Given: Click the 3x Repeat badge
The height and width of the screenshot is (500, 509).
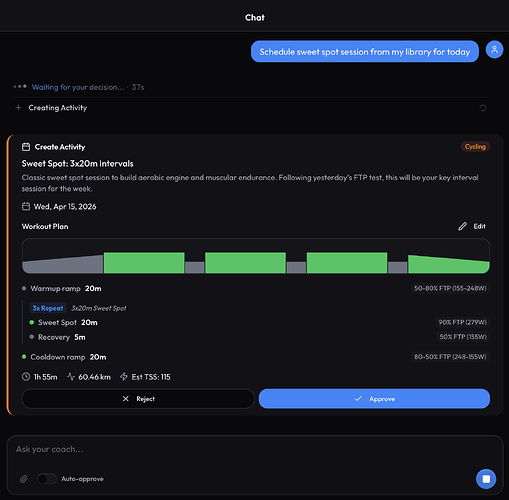Looking at the screenshot, I should tap(48, 308).
